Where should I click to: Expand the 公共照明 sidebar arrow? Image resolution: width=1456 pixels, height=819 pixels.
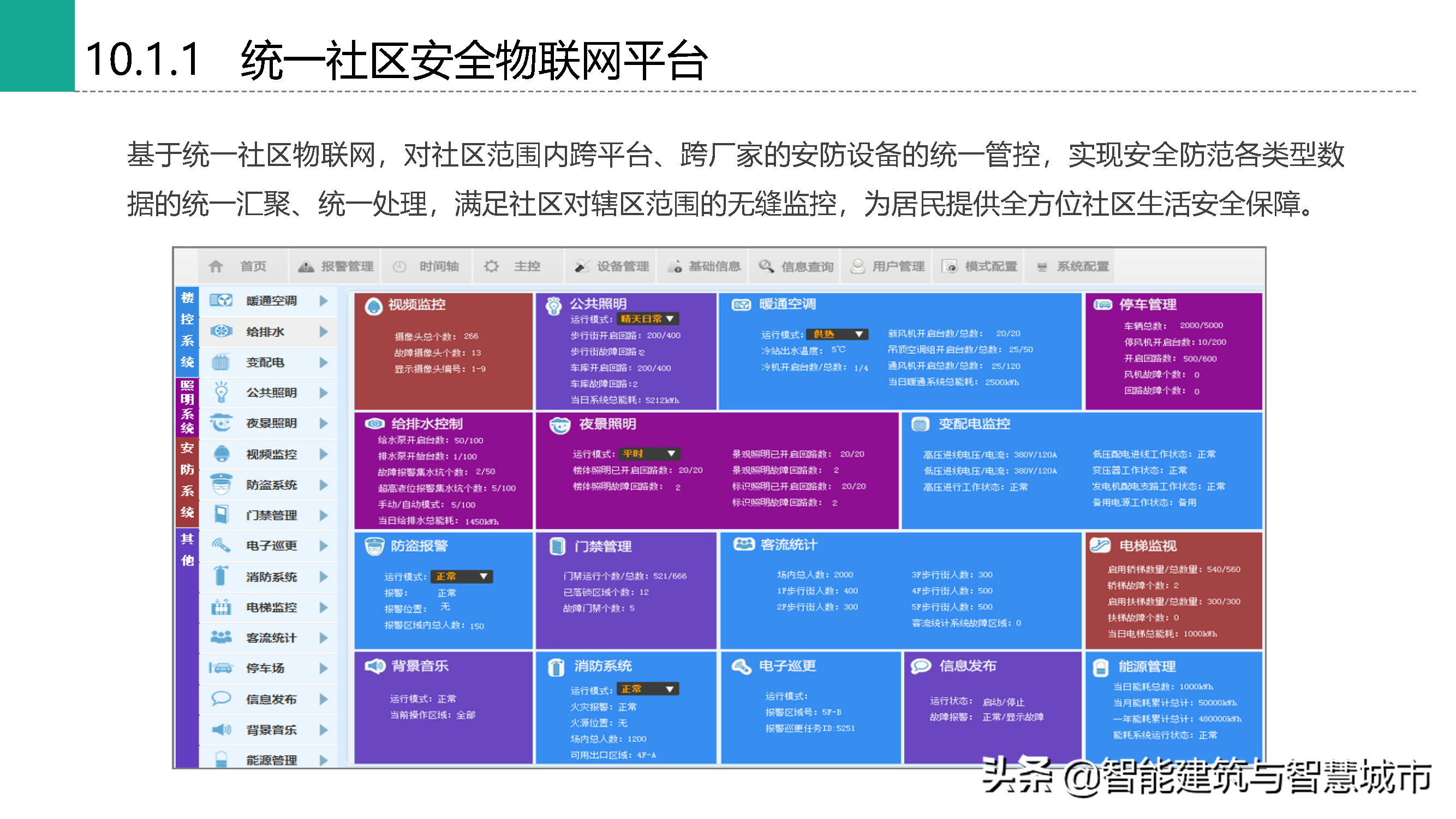pyautogui.click(x=323, y=393)
